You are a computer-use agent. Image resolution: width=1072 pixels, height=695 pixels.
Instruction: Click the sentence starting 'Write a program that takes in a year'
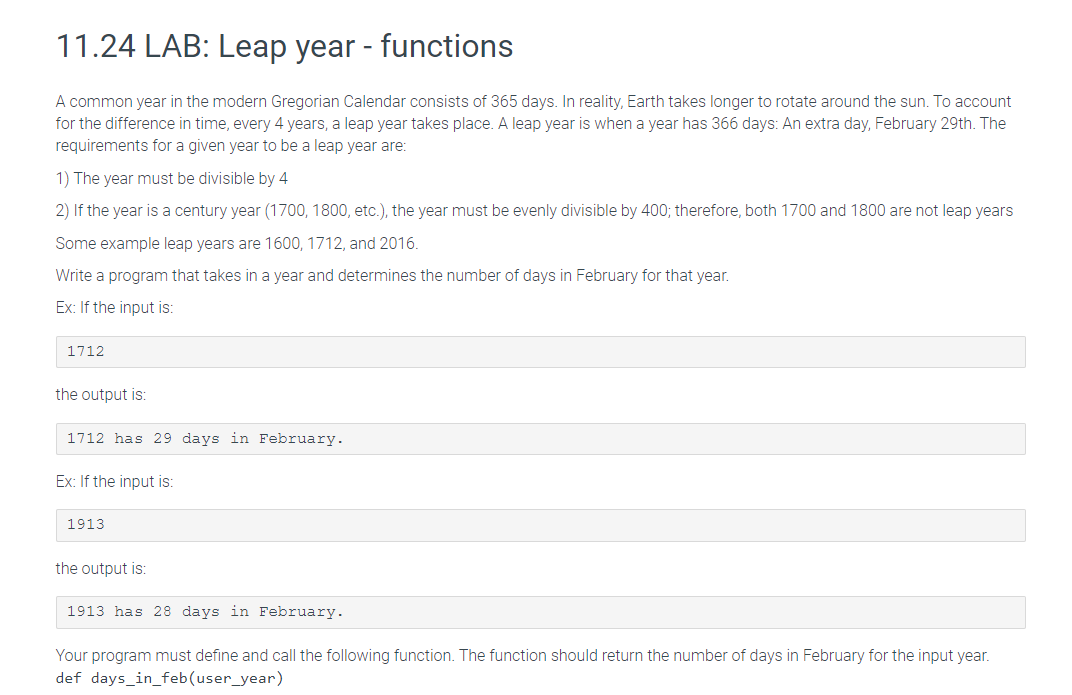point(392,276)
